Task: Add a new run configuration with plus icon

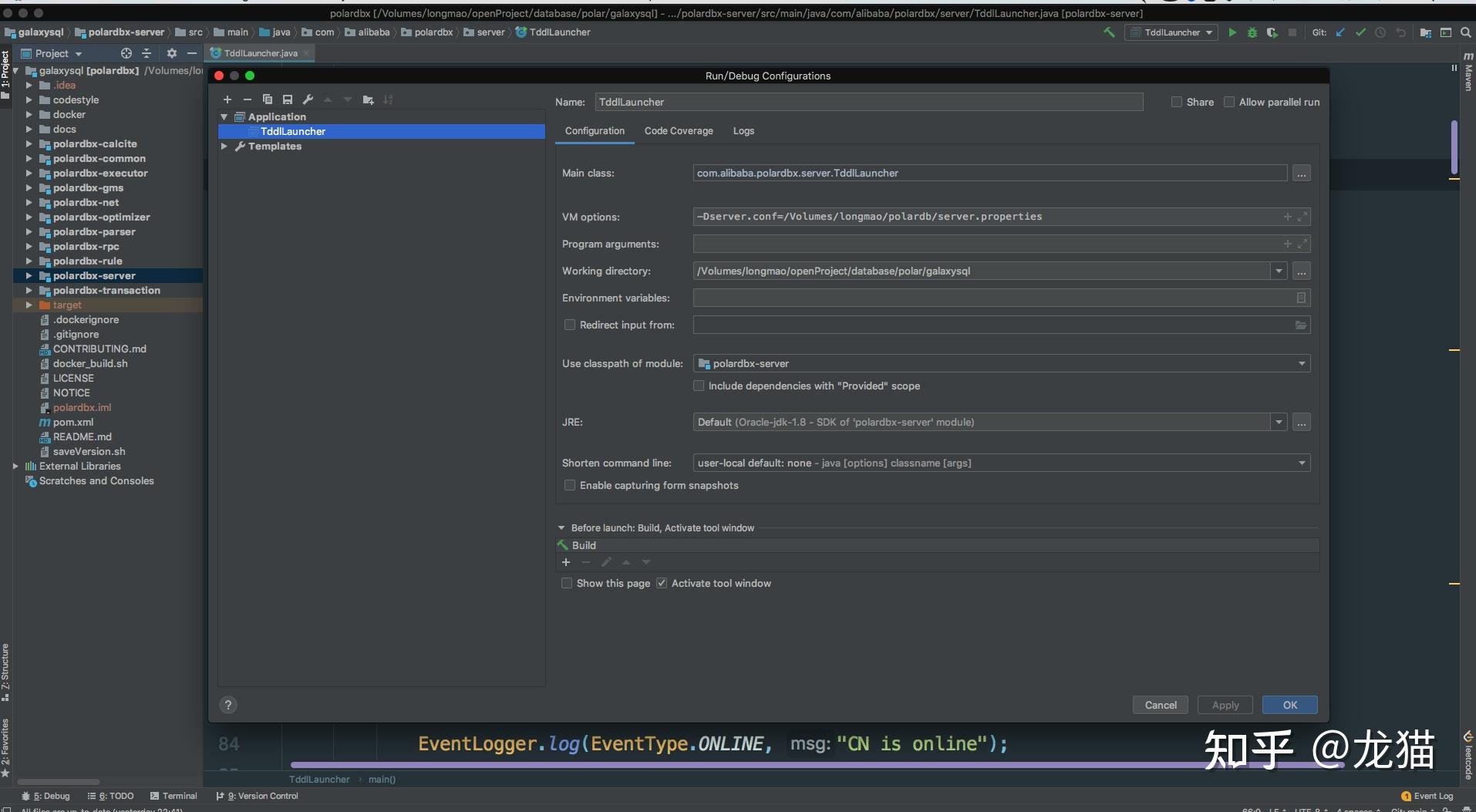Action: click(227, 99)
